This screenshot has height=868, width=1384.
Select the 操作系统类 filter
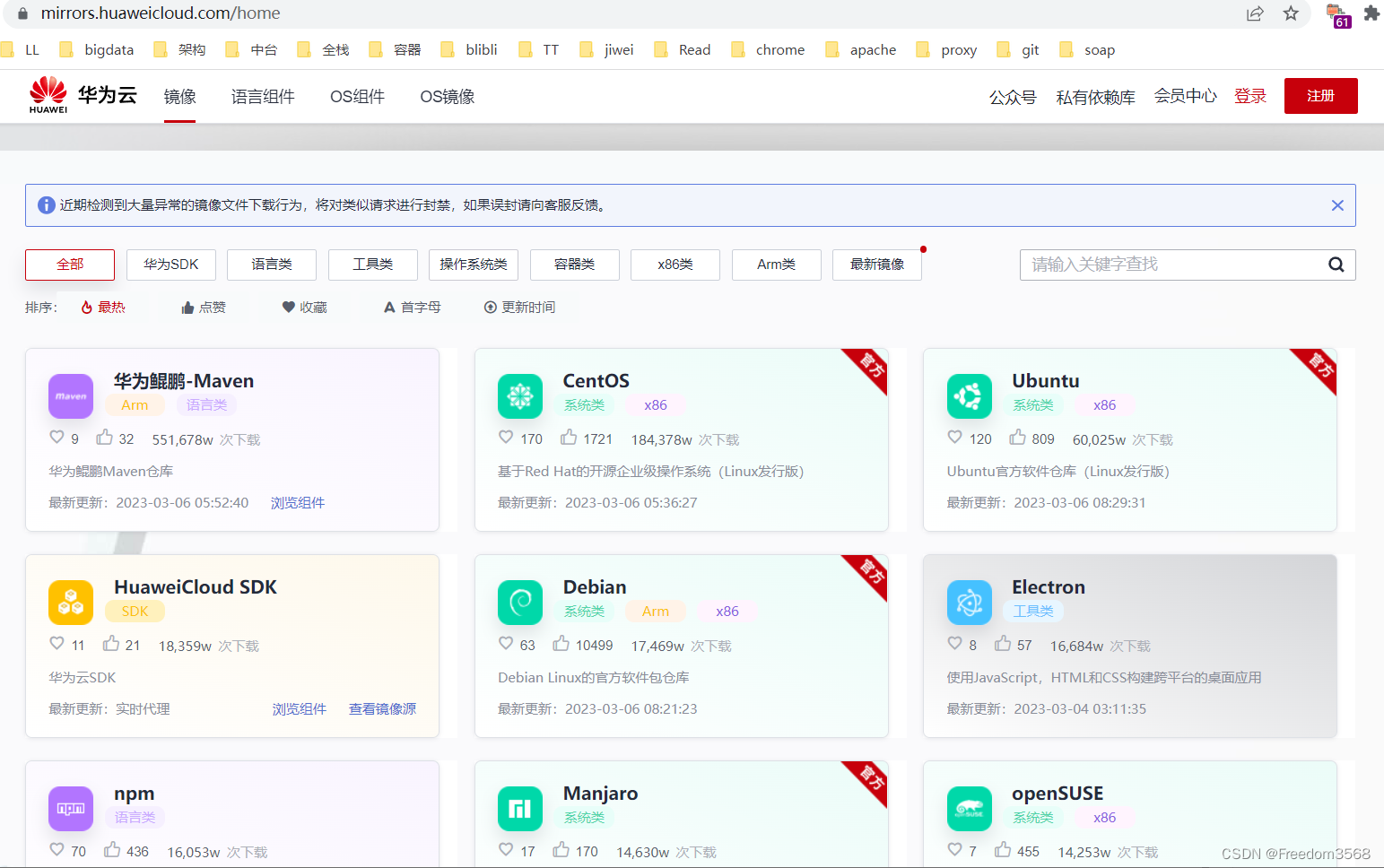point(474,264)
